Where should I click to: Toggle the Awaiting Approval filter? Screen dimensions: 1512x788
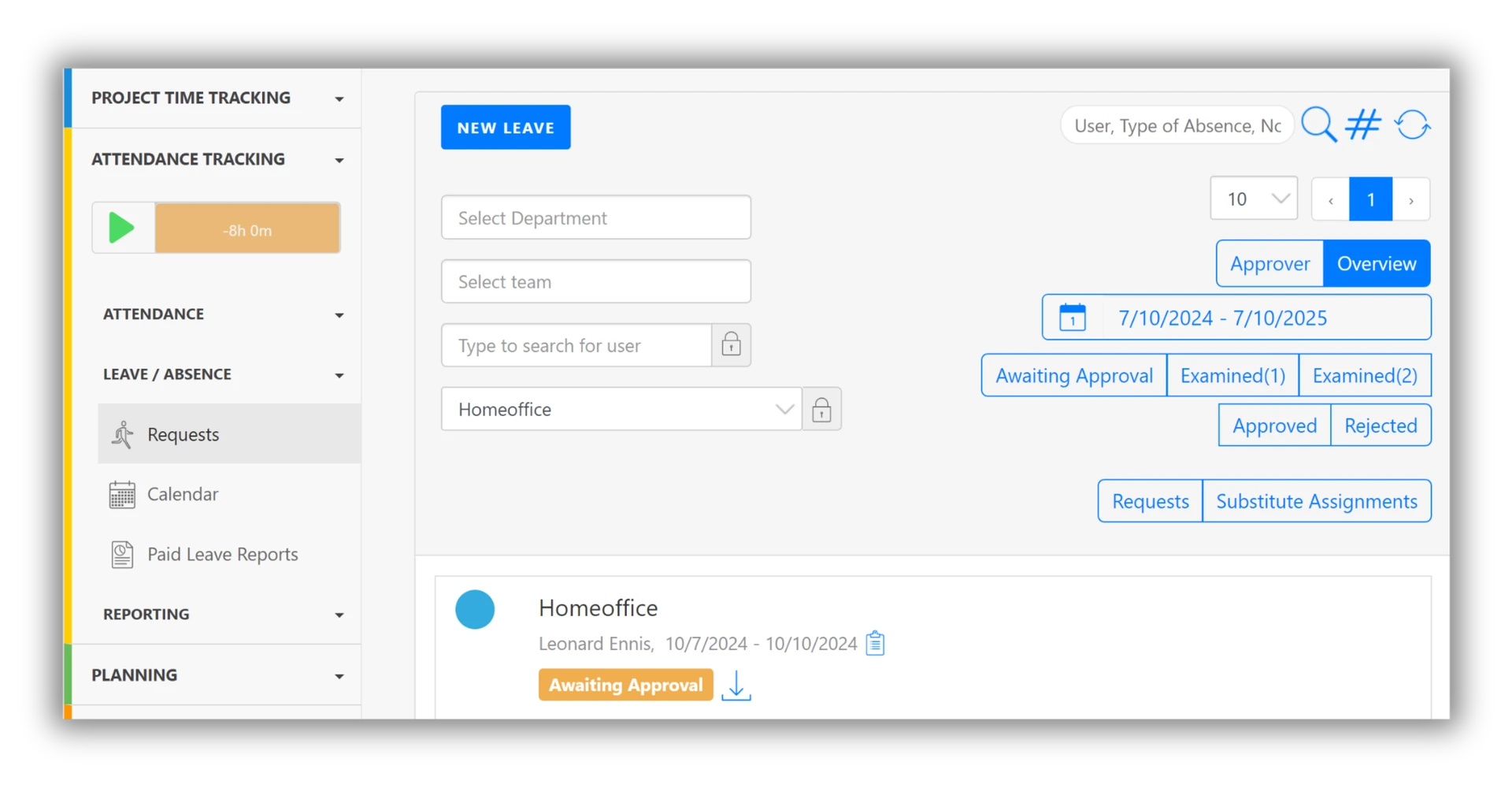[1073, 376]
